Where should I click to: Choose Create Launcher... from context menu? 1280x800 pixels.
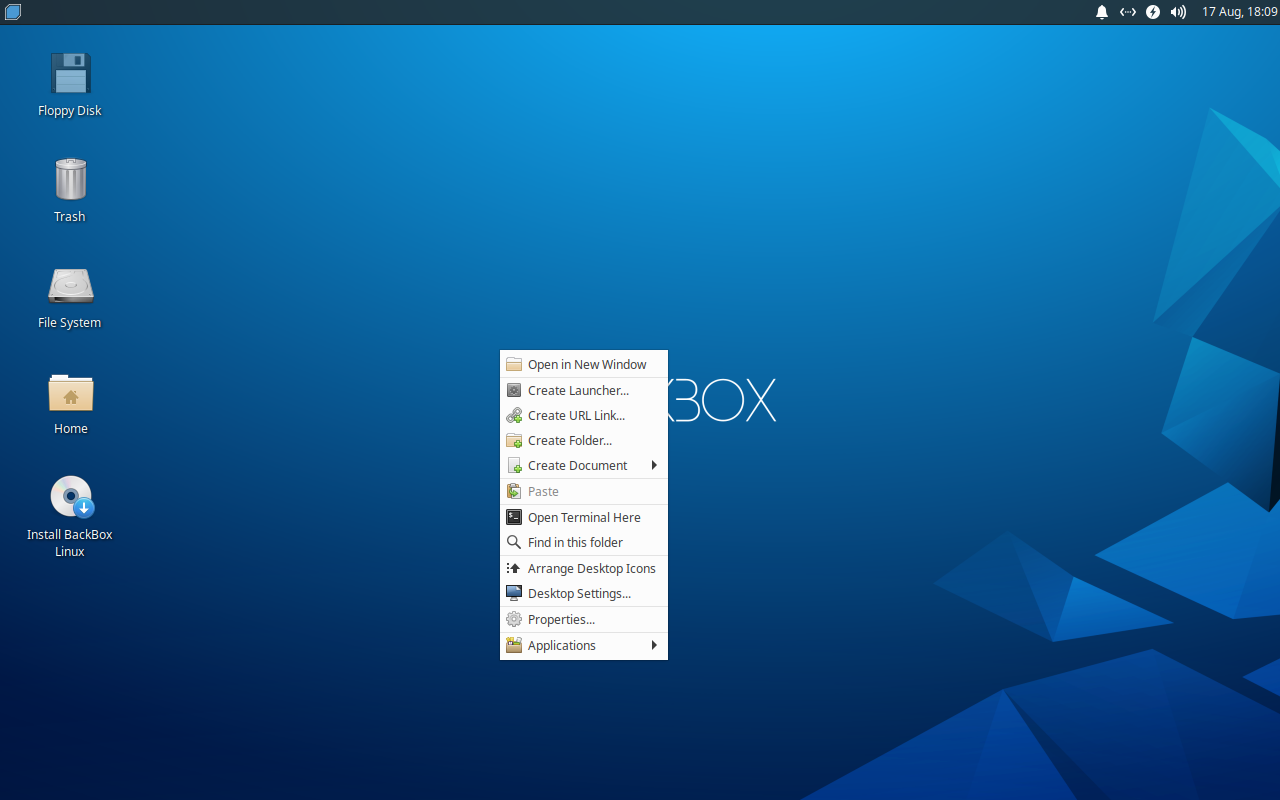click(x=584, y=390)
